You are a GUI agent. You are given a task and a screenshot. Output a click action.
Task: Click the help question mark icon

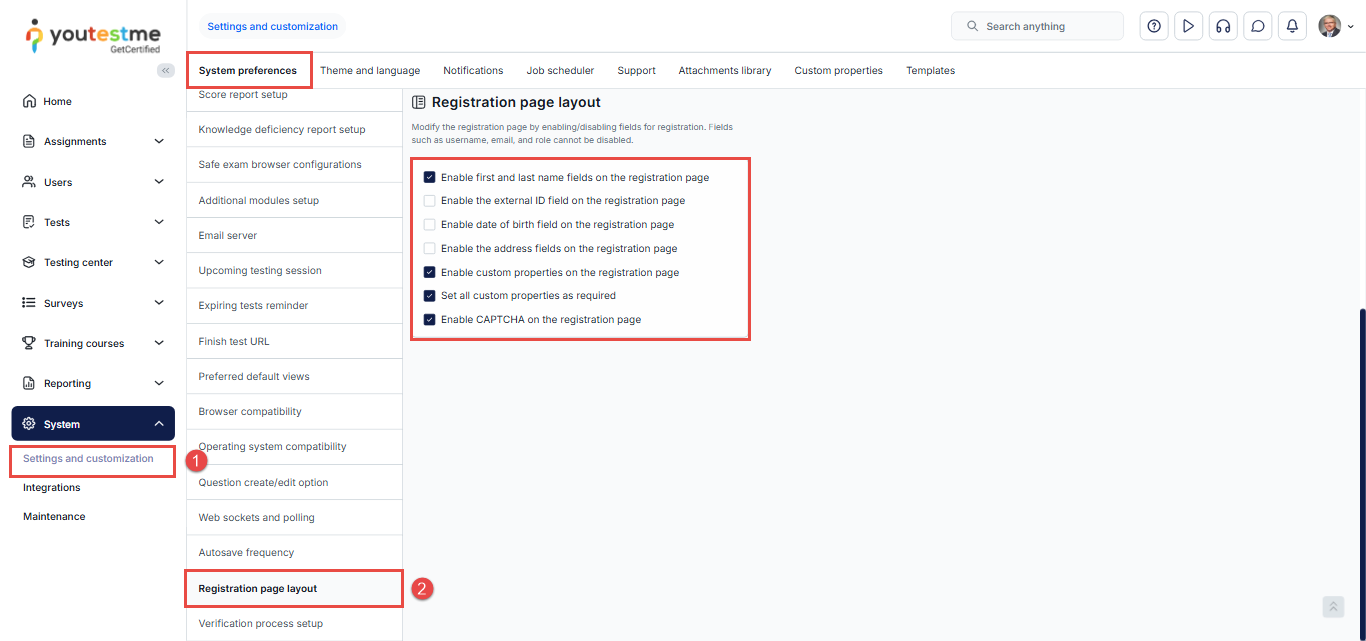[x=1154, y=27]
